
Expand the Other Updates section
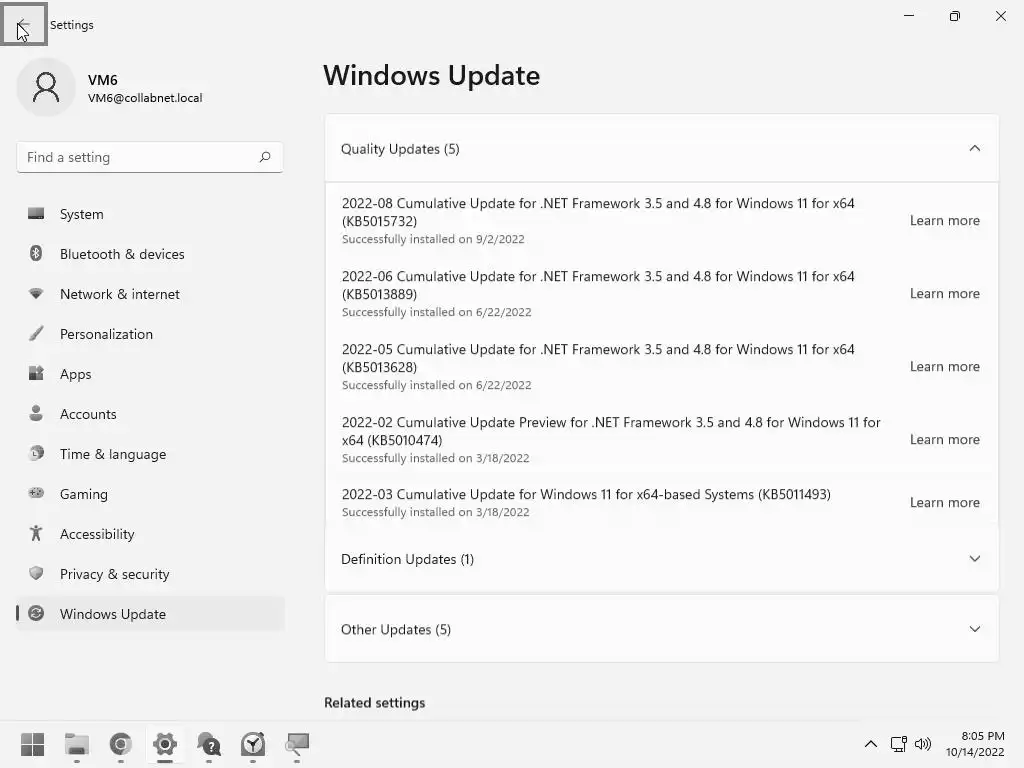974,629
